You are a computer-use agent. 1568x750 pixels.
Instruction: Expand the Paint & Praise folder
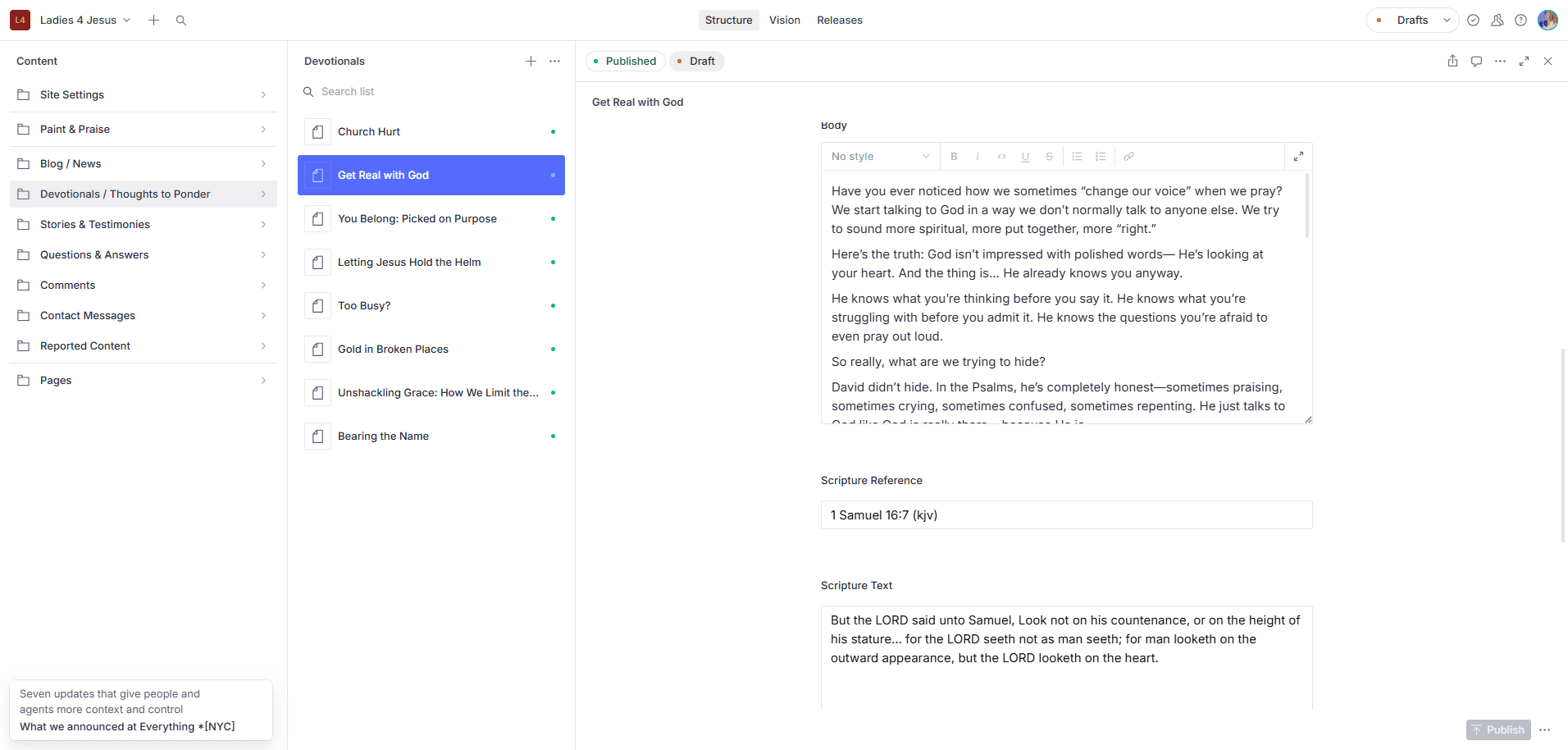[144, 130]
